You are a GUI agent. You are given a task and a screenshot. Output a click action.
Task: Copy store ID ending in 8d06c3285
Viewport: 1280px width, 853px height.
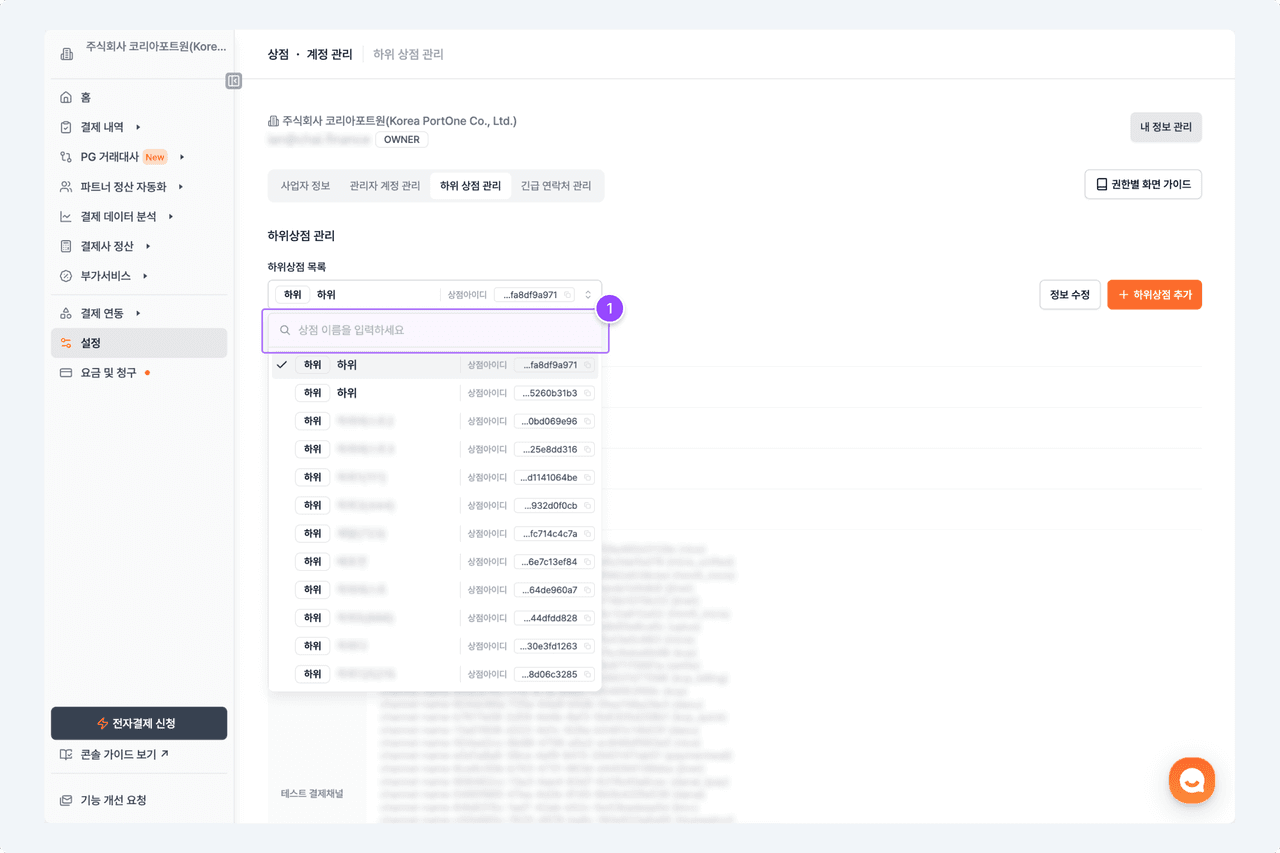588,674
